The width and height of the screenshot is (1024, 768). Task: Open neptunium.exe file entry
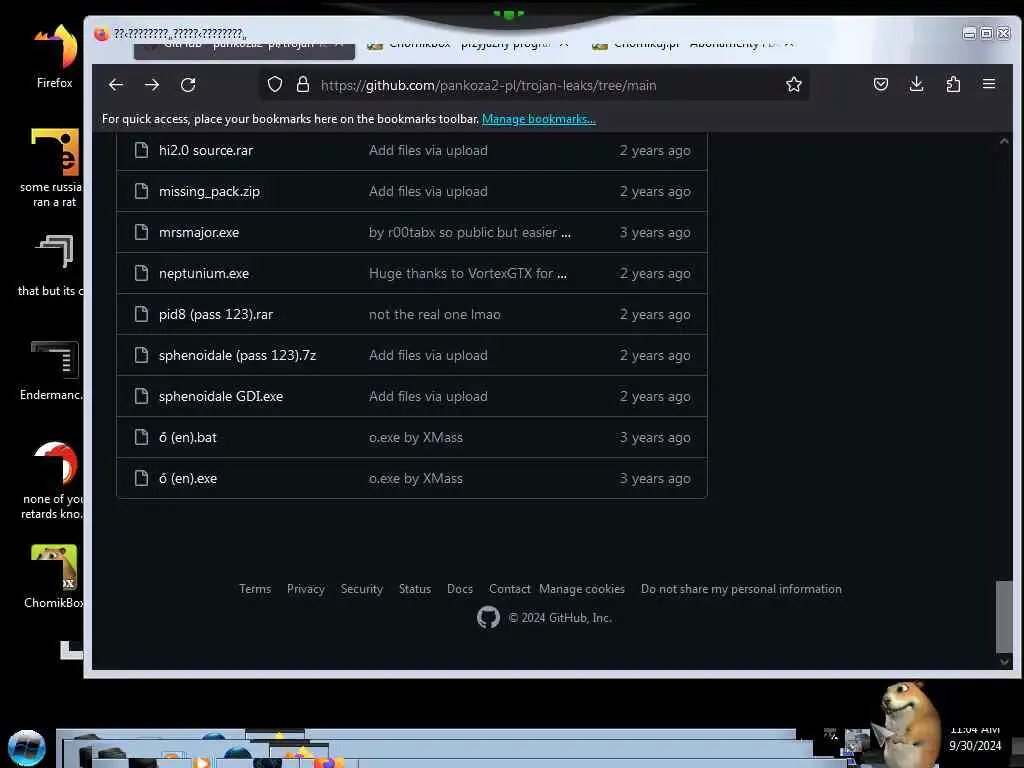coord(204,274)
